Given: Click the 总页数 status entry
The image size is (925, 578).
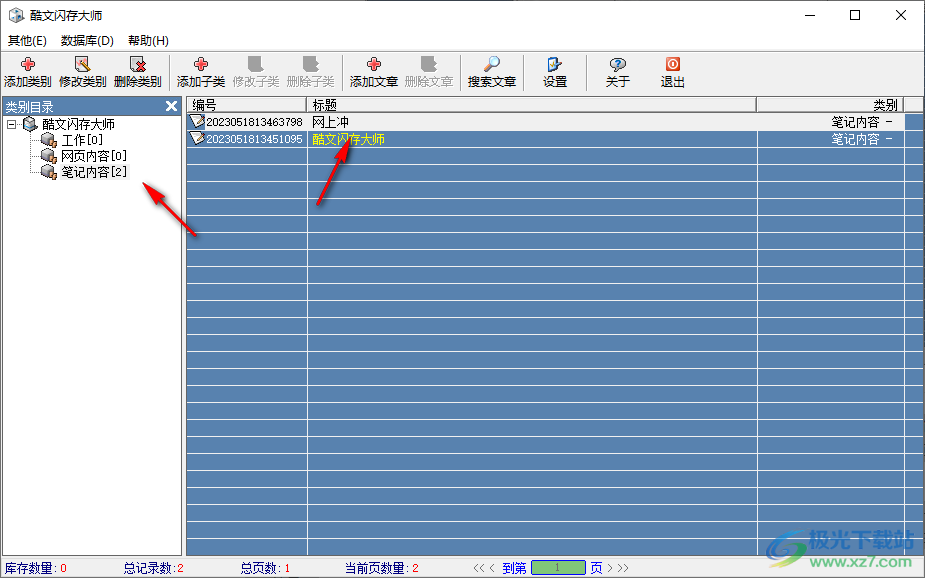Looking at the screenshot, I should [265, 568].
